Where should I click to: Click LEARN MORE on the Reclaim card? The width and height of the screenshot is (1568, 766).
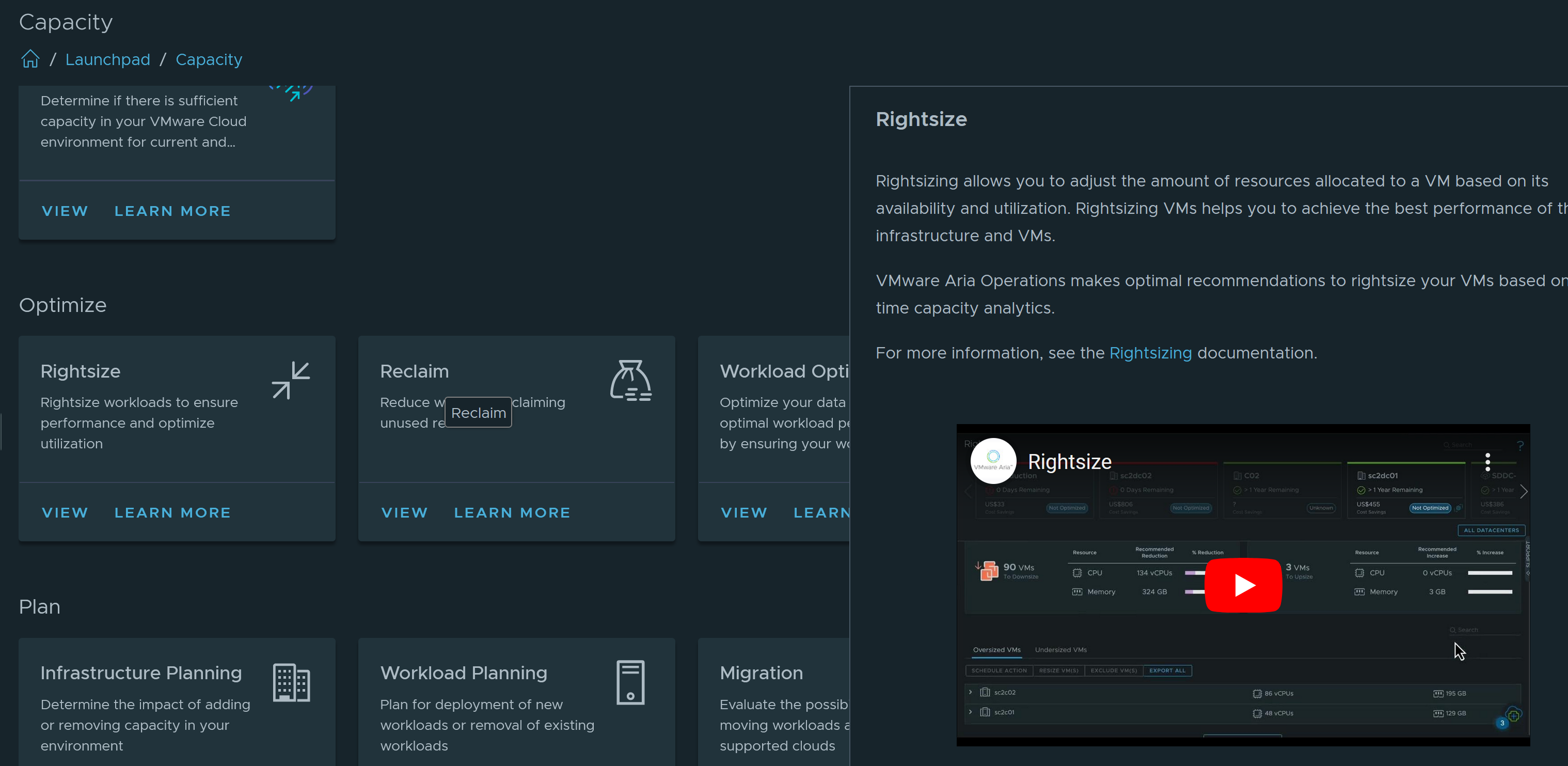click(x=512, y=513)
